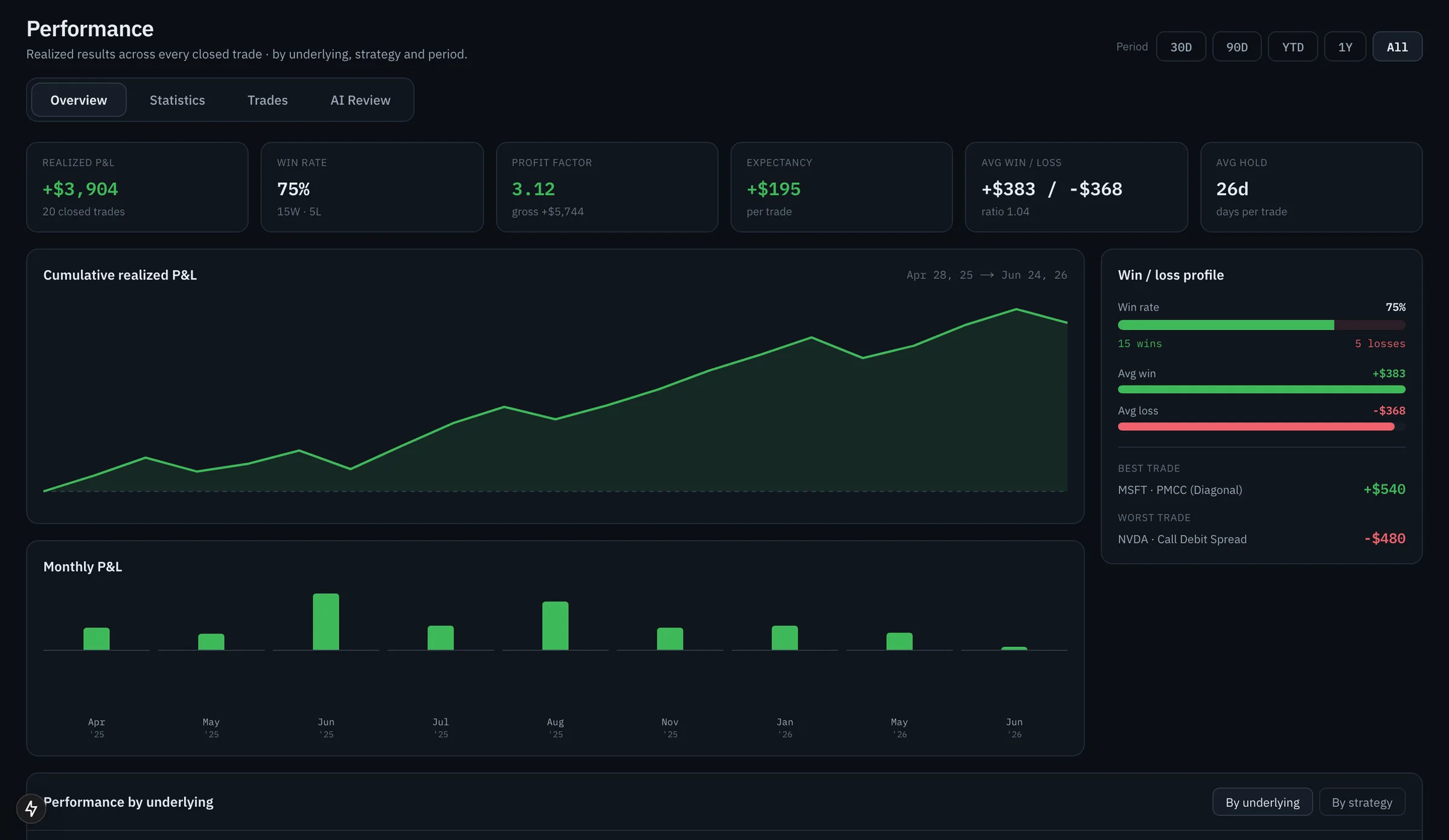The height and width of the screenshot is (840, 1449).
Task: Click the worst trade NVDA · Call Debit Spread
Action: (1182, 539)
